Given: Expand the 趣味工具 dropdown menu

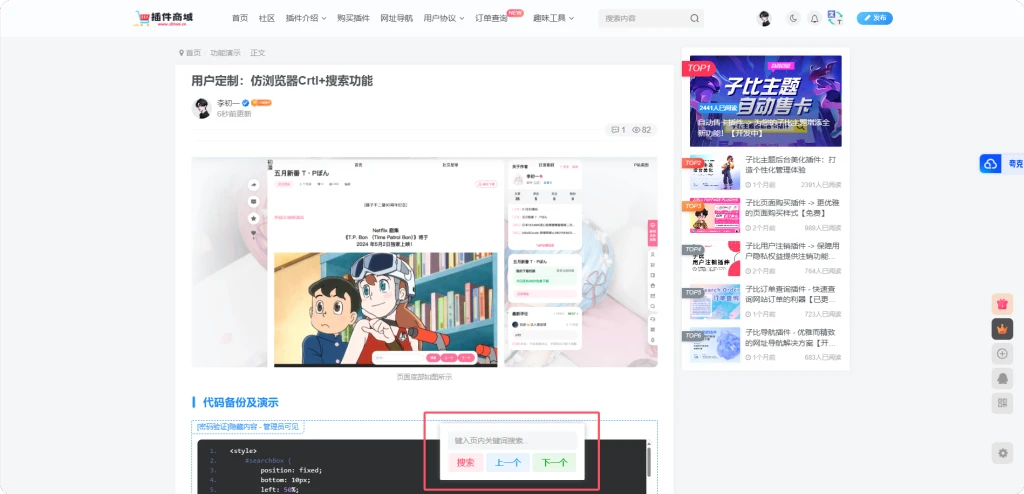Looking at the screenshot, I should click(553, 18).
